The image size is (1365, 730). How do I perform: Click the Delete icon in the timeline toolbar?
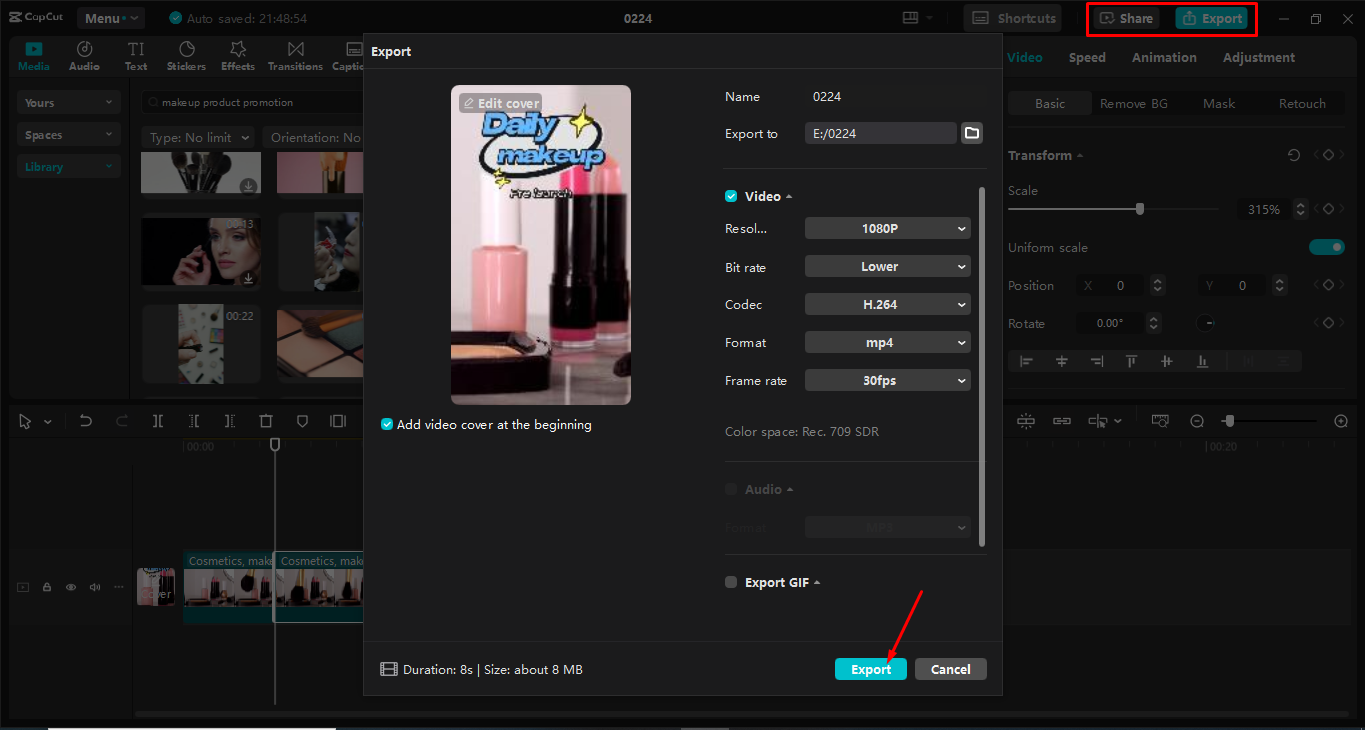[268, 421]
